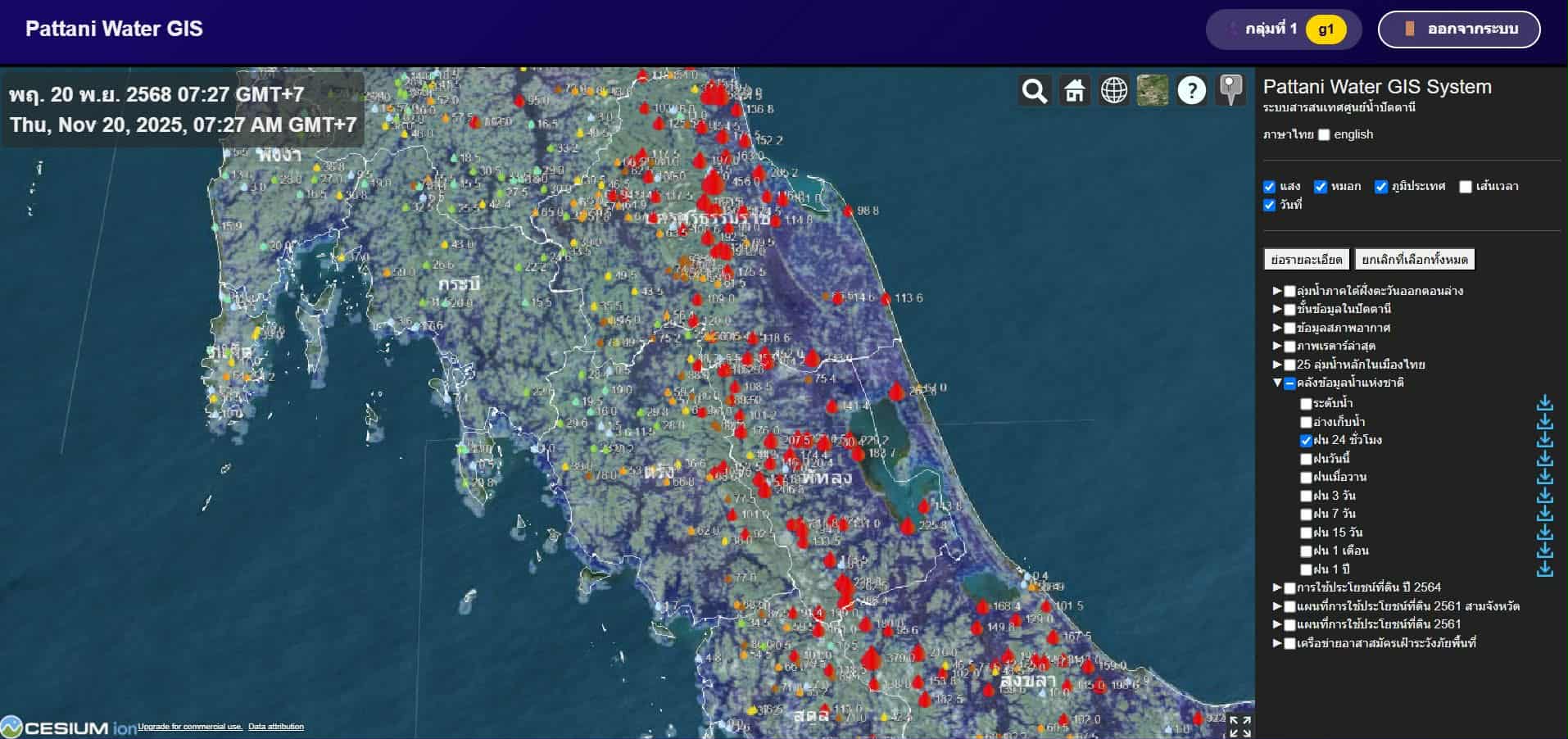This screenshot has height=739, width=1568.
Task: Expand the ข้อมูลสภาพอากาศ tree node
Action: tap(1277, 328)
